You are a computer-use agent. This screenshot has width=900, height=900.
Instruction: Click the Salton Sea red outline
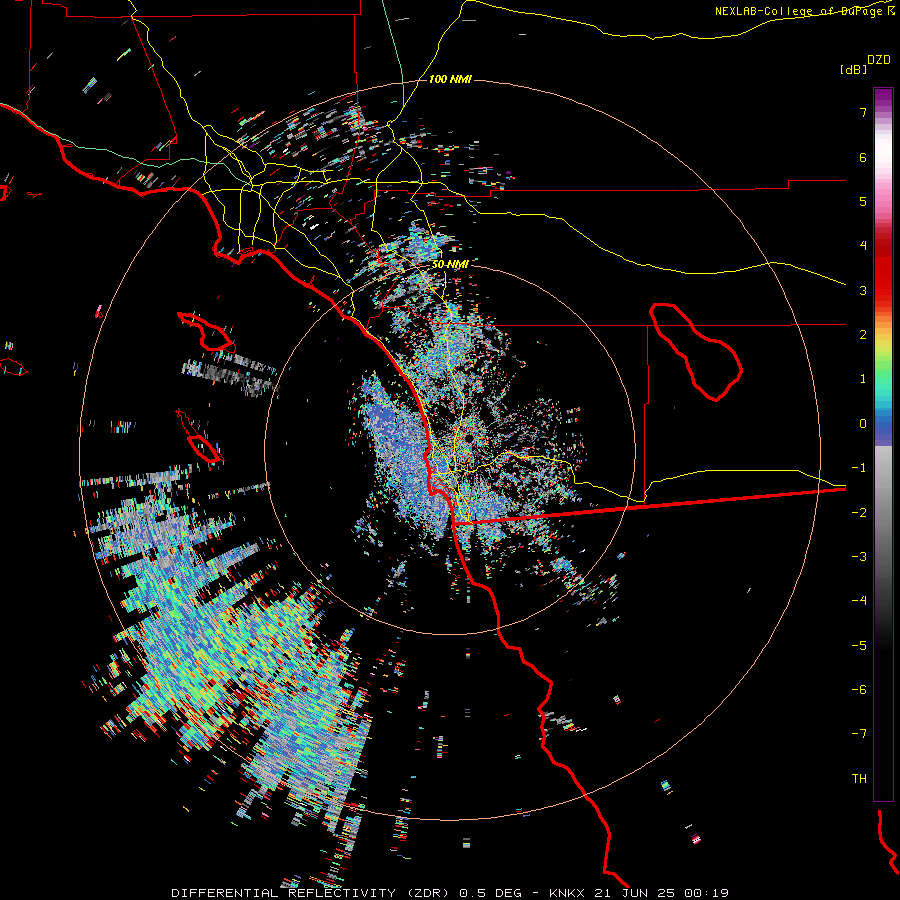[x=696, y=352]
